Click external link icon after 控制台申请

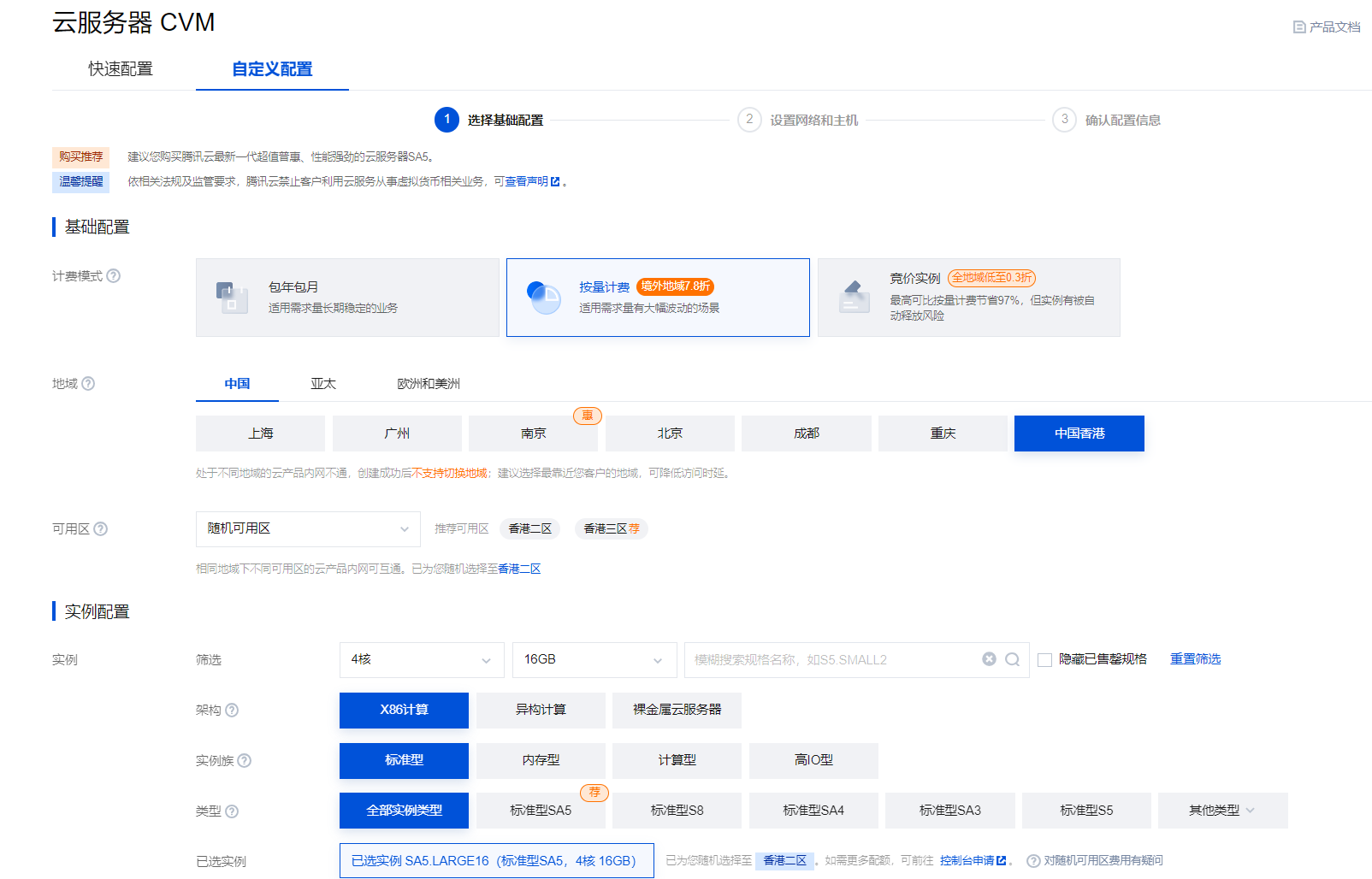coord(1002,861)
